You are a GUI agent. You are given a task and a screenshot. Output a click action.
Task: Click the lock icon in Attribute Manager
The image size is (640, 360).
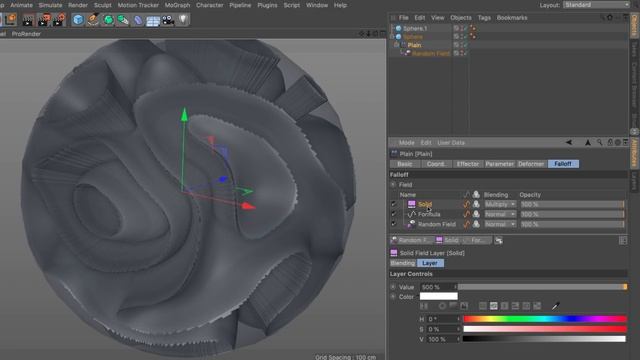point(610,142)
